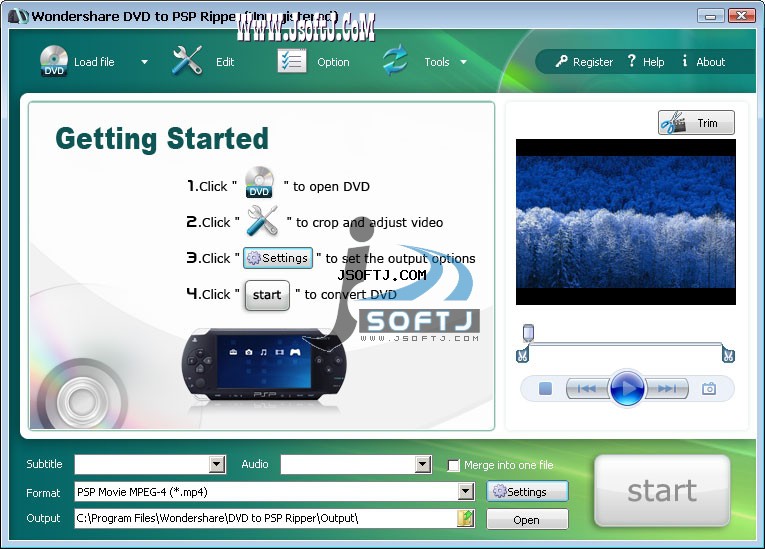Stop video playback

[545, 388]
